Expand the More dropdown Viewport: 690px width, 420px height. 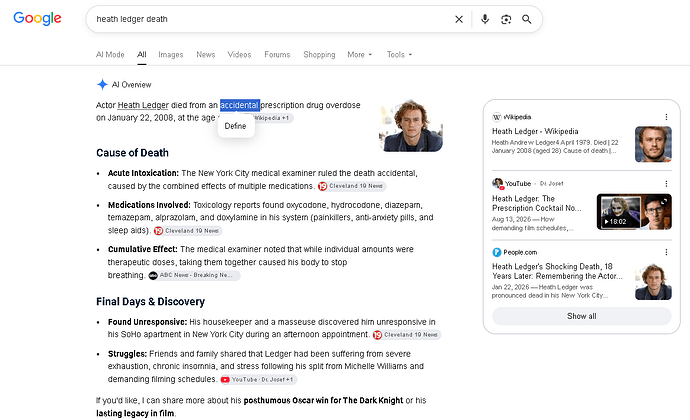pos(360,55)
